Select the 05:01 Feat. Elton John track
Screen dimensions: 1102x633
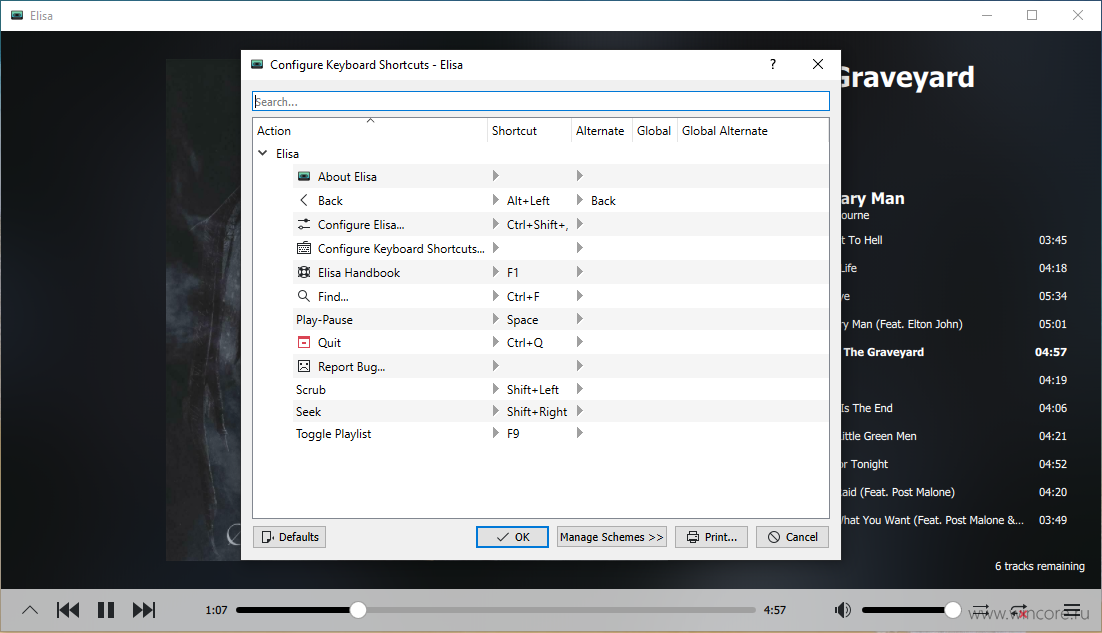point(956,325)
